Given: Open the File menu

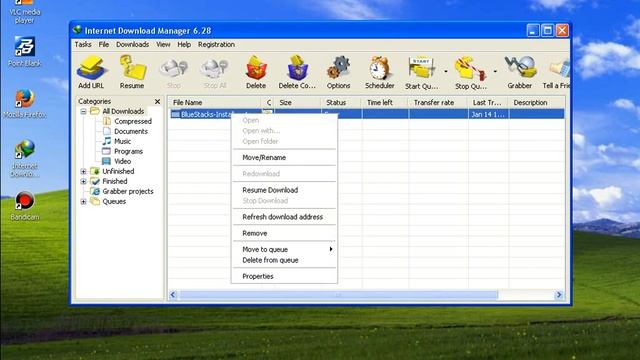Looking at the screenshot, I should pos(104,44).
